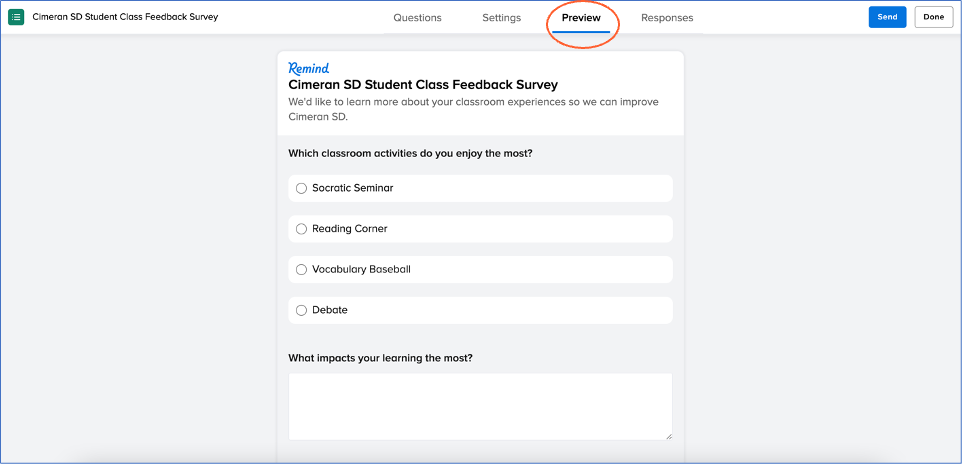
Task: Switch to the Questions tab
Action: (418, 18)
